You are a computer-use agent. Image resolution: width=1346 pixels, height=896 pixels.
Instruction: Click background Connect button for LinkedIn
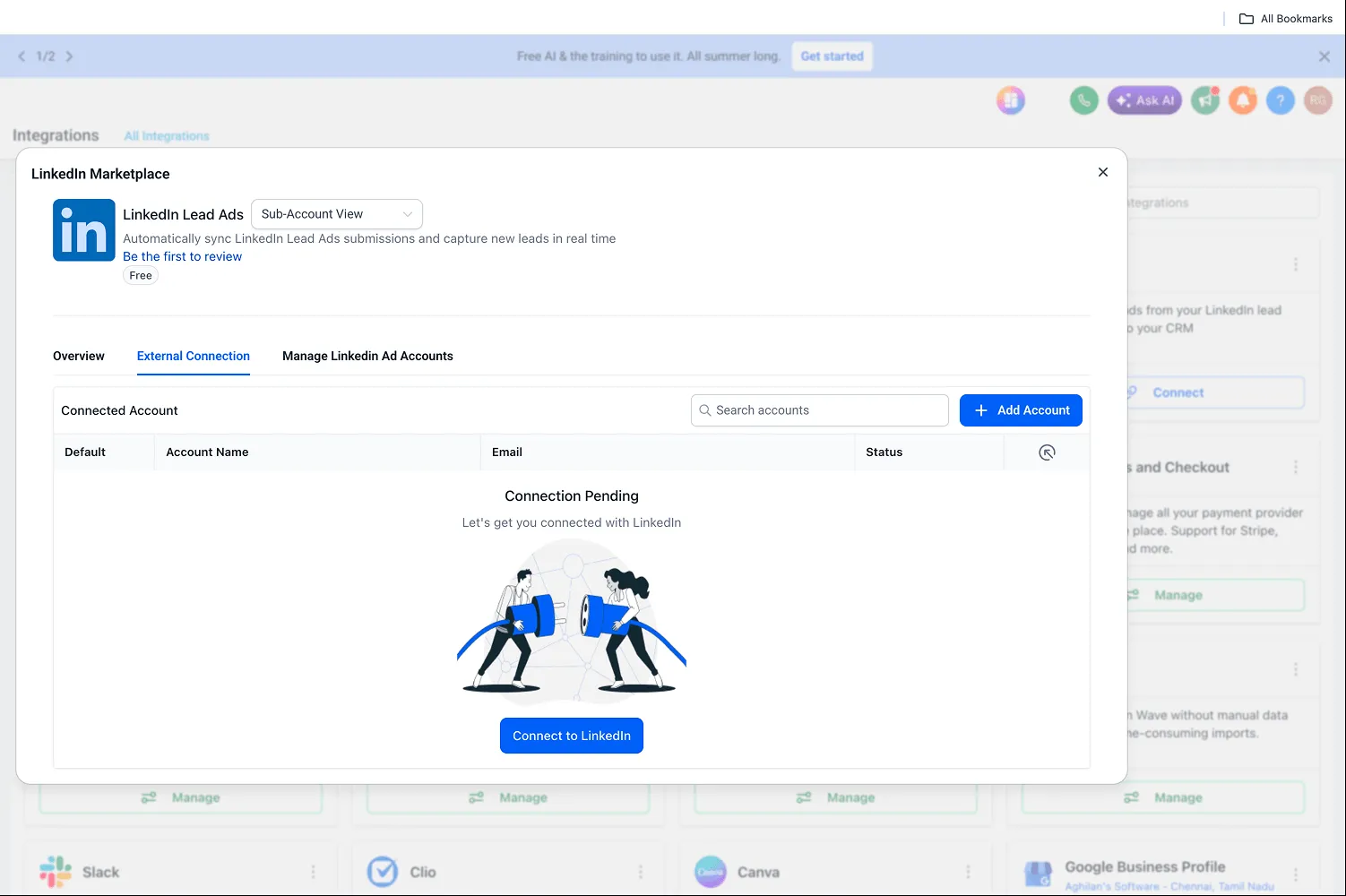click(x=1215, y=392)
